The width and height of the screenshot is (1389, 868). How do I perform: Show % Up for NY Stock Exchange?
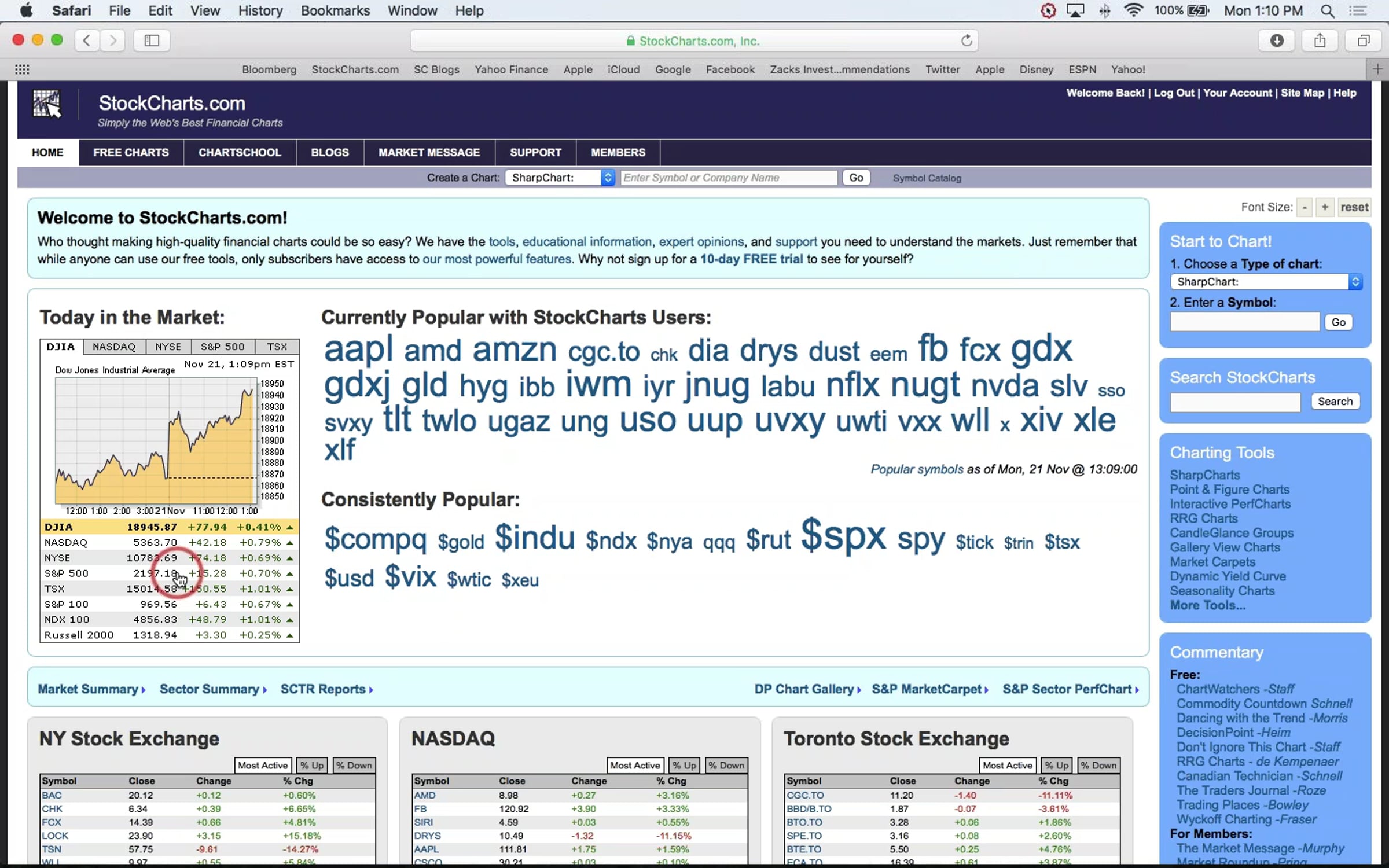coord(312,765)
